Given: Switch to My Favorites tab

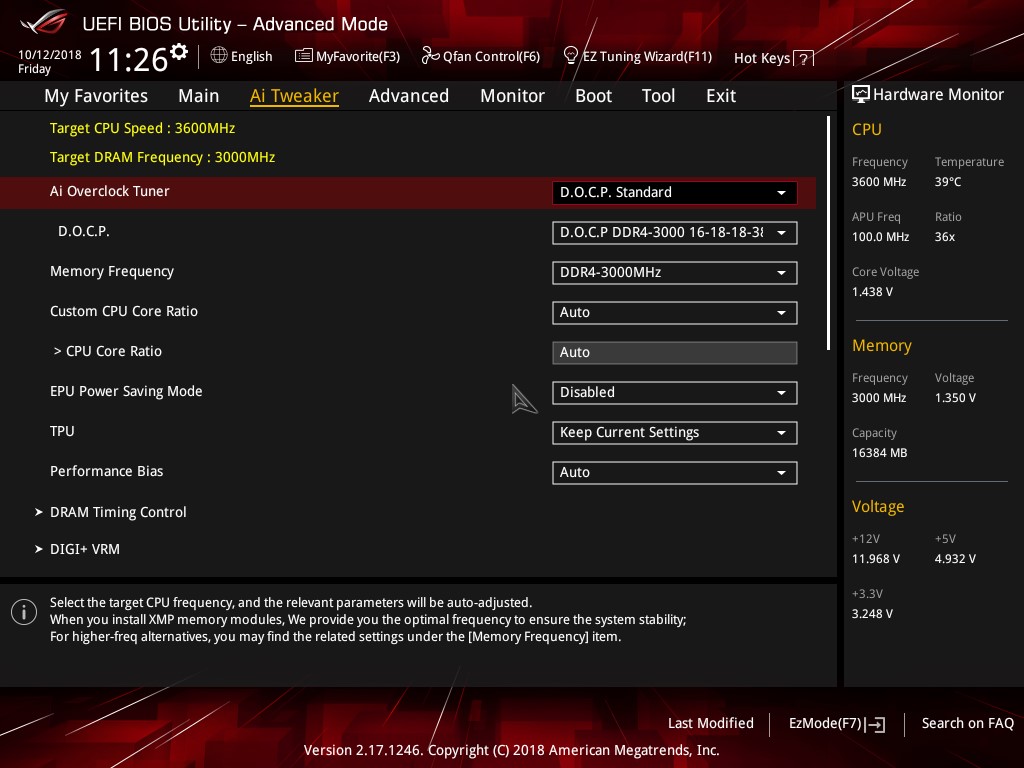Looking at the screenshot, I should pyautogui.click(x=96, y=96).
